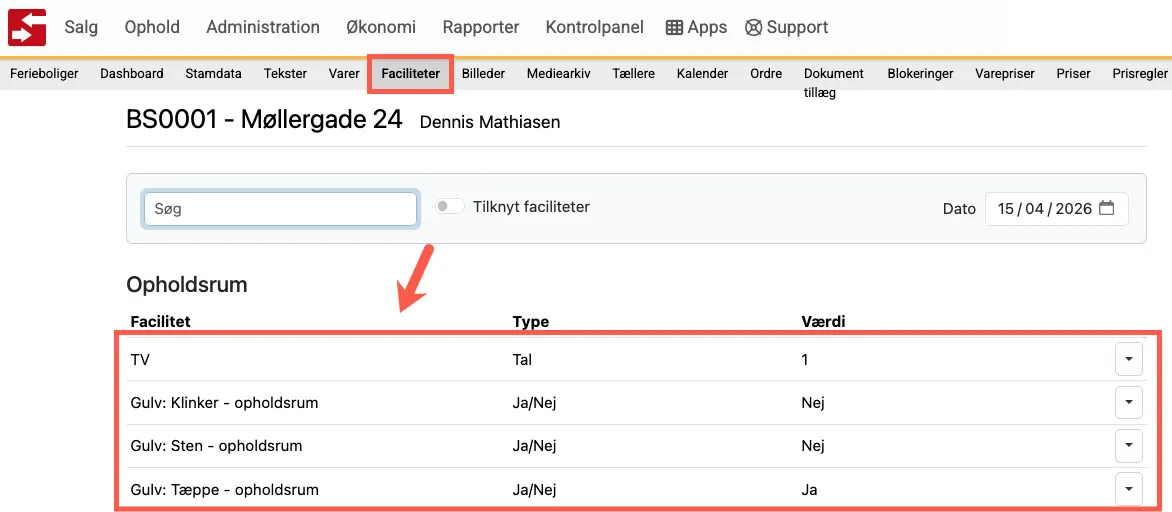
Task: Select the Kalender tab
Action: (x=702, y=74)
